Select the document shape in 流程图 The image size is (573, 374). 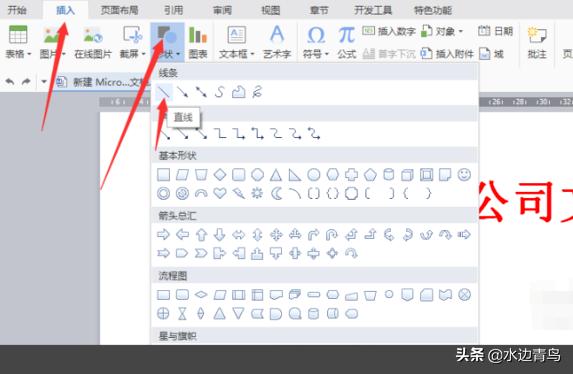coord(276,295)
